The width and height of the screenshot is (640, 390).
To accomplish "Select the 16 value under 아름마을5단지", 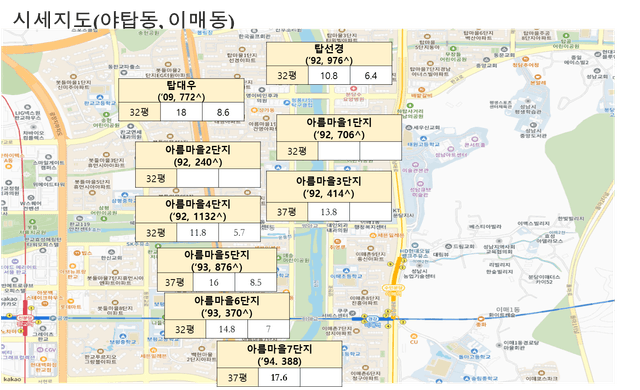I will 214,282.
